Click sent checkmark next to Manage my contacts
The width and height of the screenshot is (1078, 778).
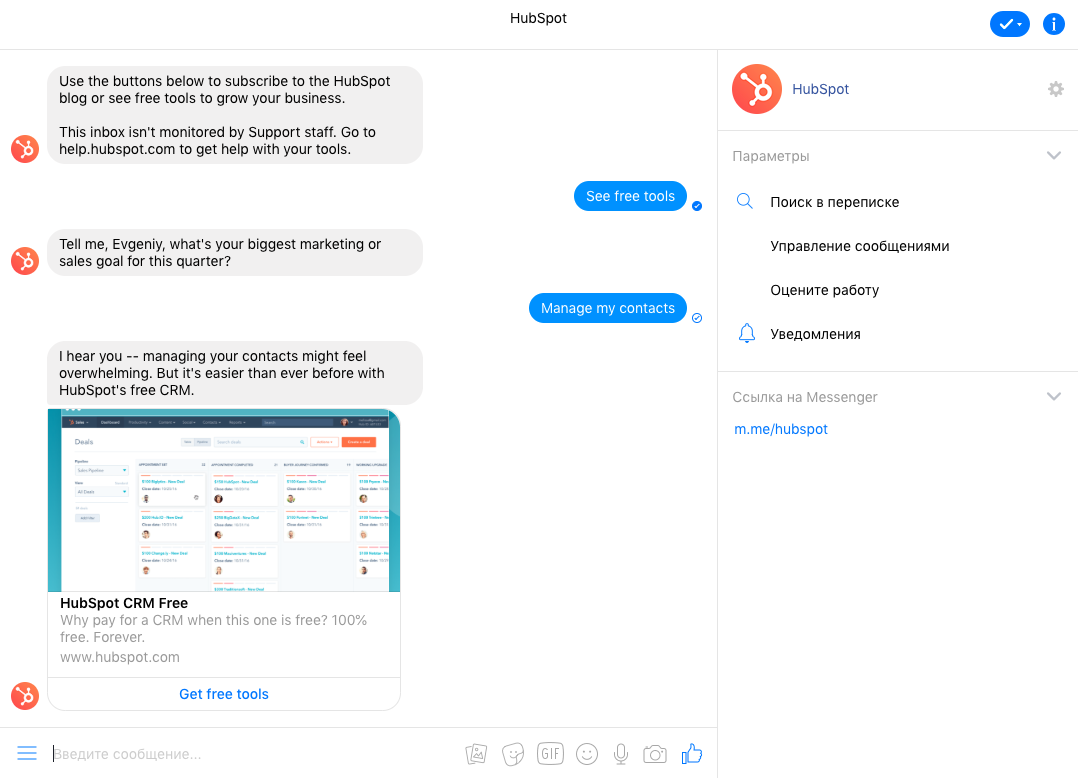click(696, 318)
